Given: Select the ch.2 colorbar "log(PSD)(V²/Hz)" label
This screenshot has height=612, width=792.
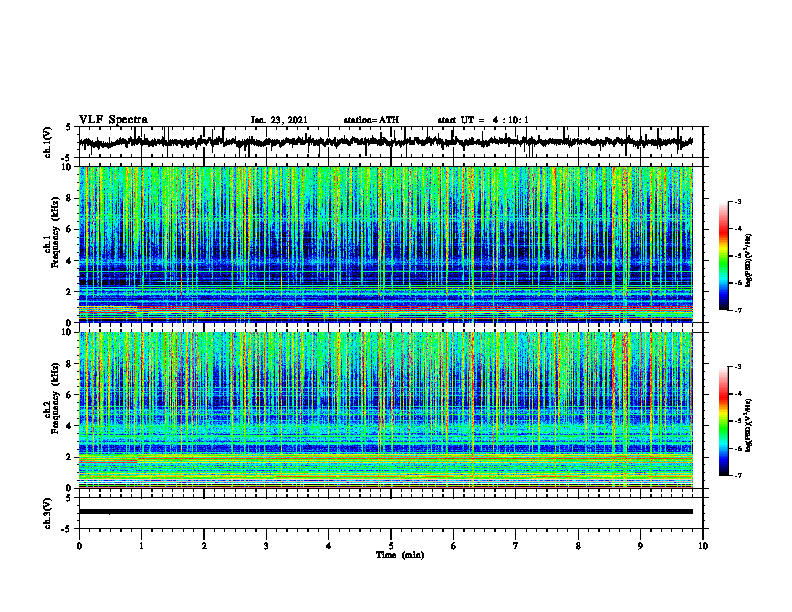Looking at the screenshot, I should click(x=748, y=425).
